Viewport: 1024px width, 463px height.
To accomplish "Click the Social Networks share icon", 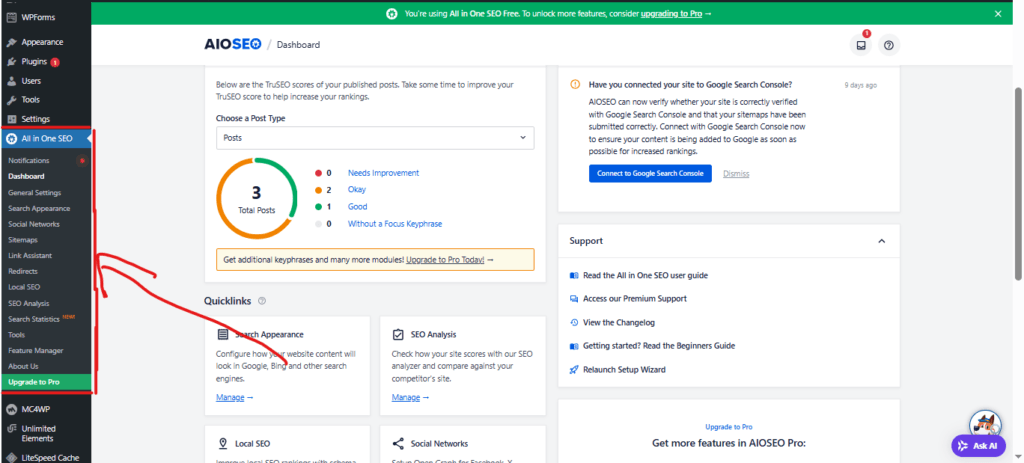I will pyautogui.click(x=398, y=444).
